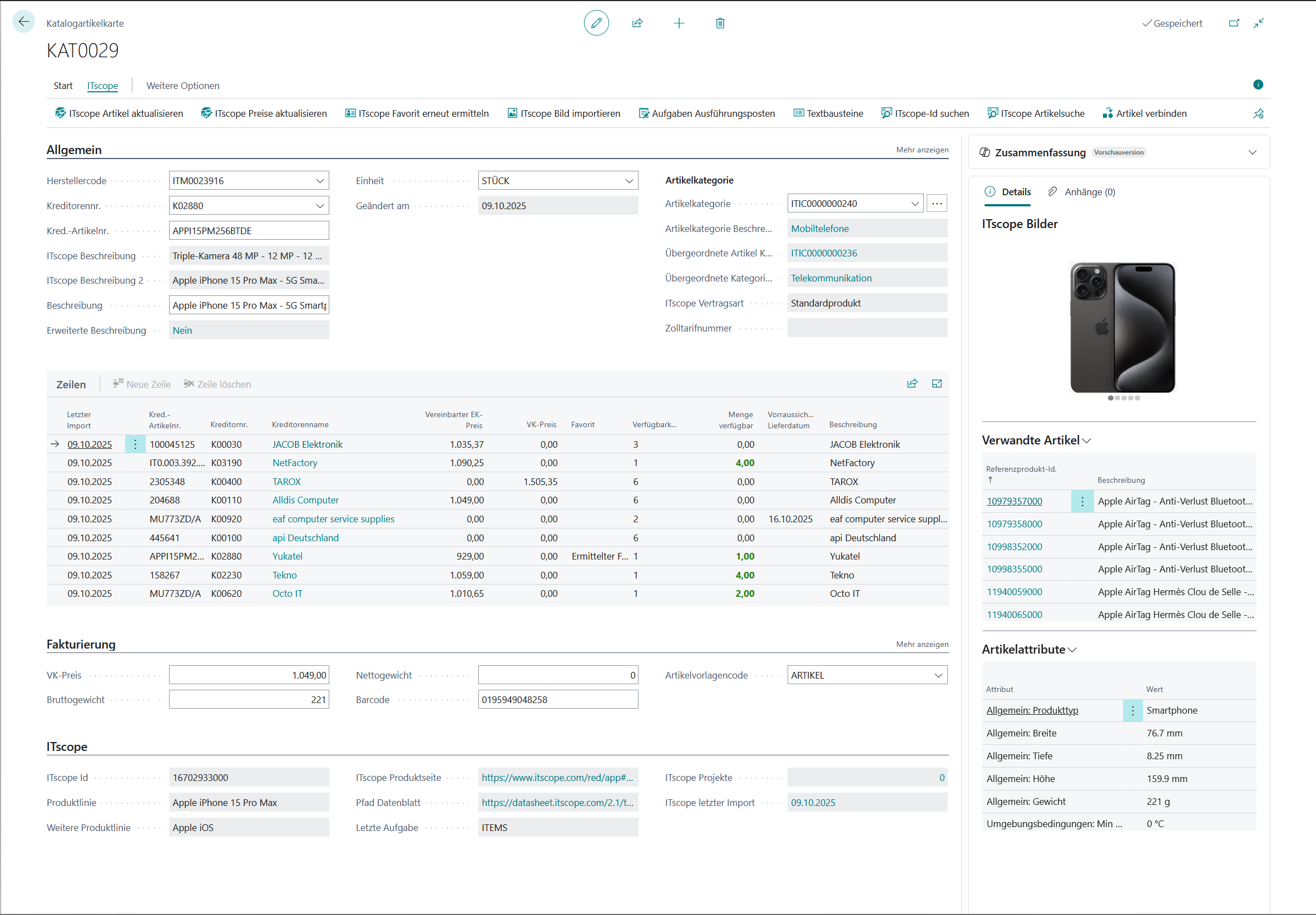Click the trash delete icon
Screen dimensions: 1316x915
(720, 23)
